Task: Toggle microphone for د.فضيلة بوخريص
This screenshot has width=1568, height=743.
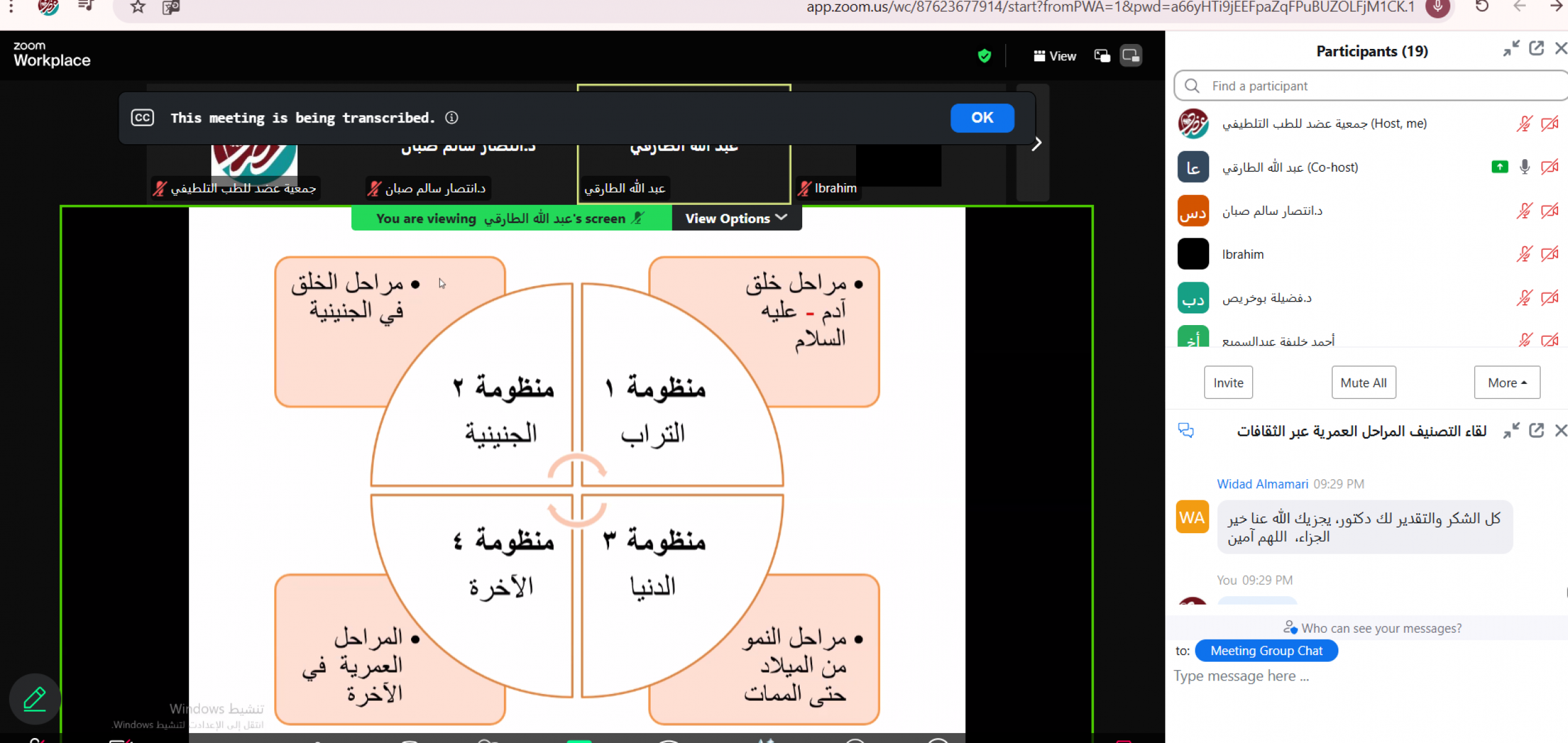Action: [1524, 298]
